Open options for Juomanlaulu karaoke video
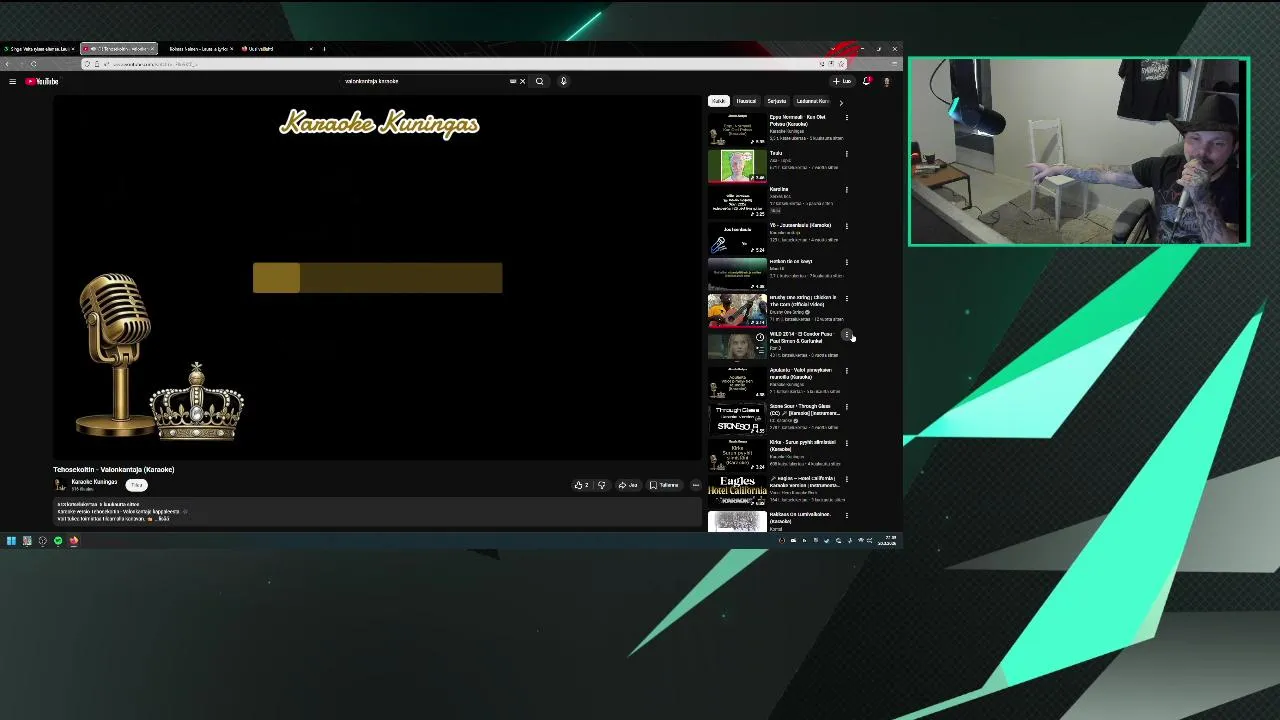This screenshot has height=720, width=1280. (847, 226)
